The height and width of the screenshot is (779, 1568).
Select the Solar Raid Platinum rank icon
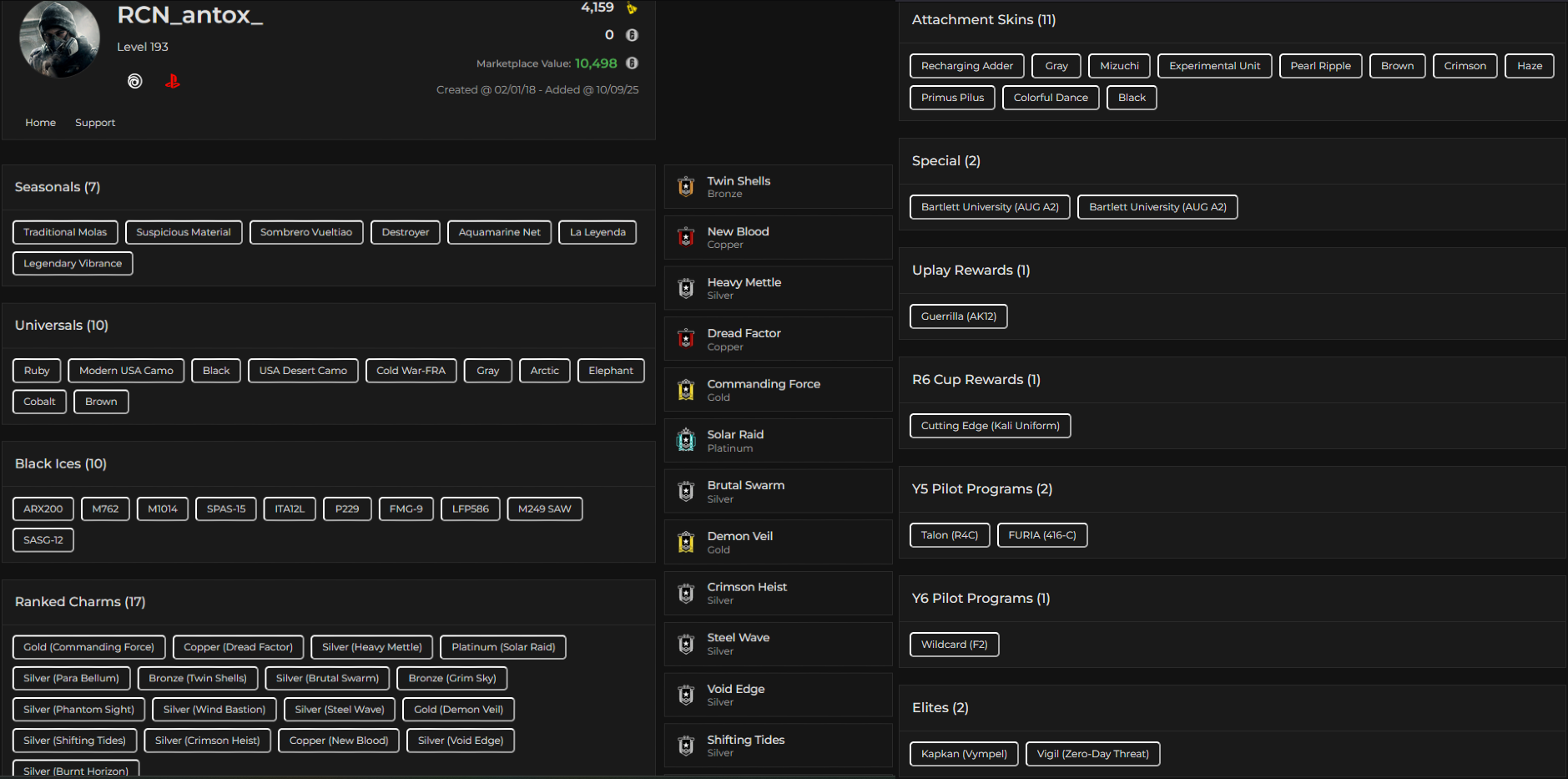tap(686, 441)
